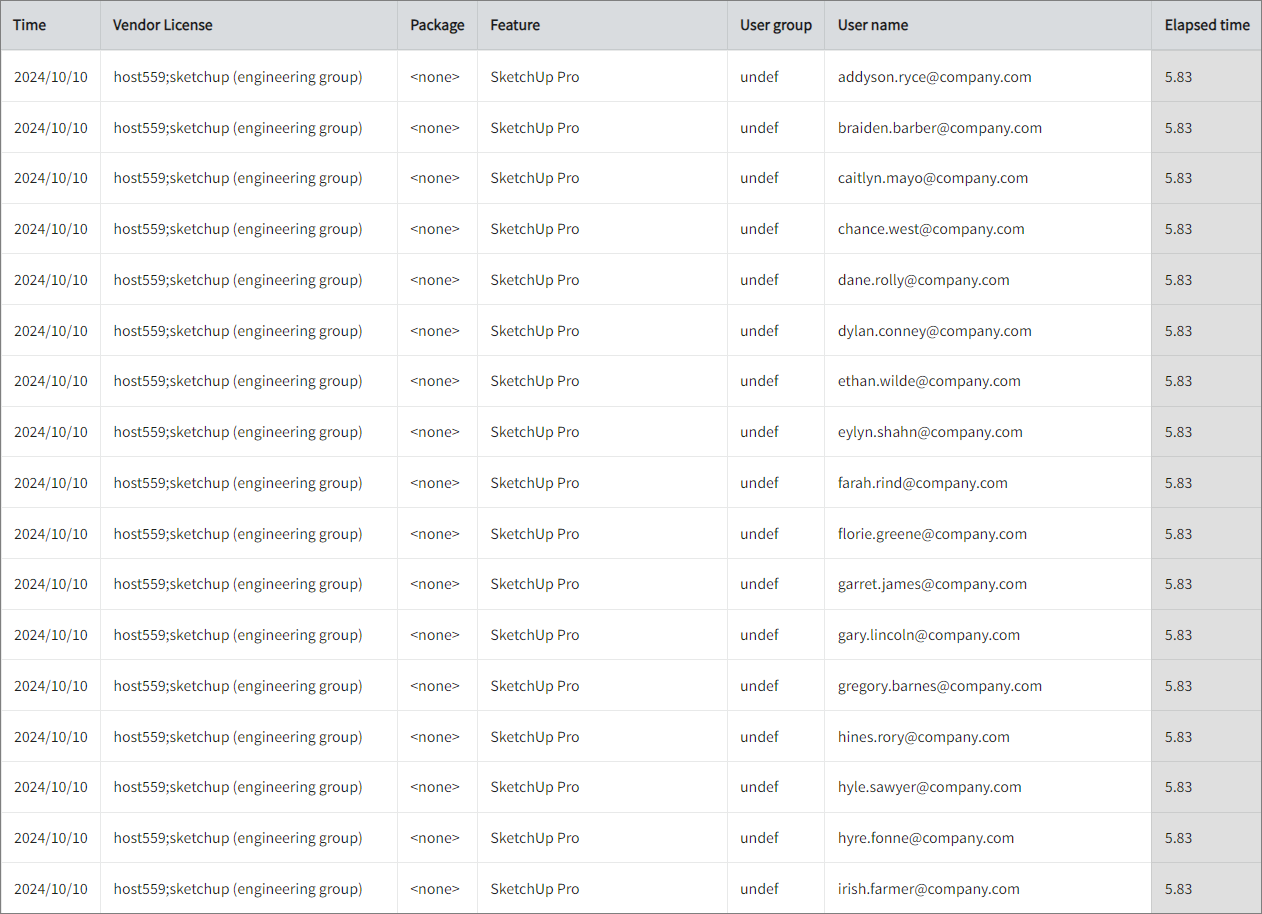This screenshot has width=1262, height=914.
Task: Sort the table by Elapsed time column
Action: pyautogui.click(x=1206, y=25)
